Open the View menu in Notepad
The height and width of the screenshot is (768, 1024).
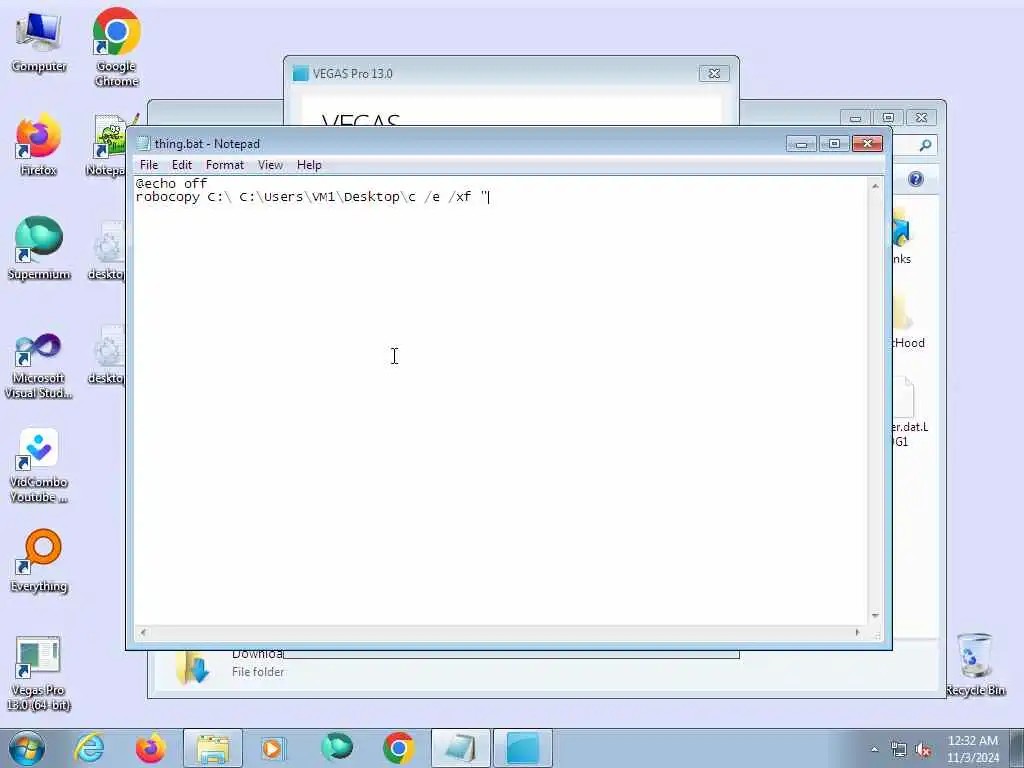tap(270, 165)
